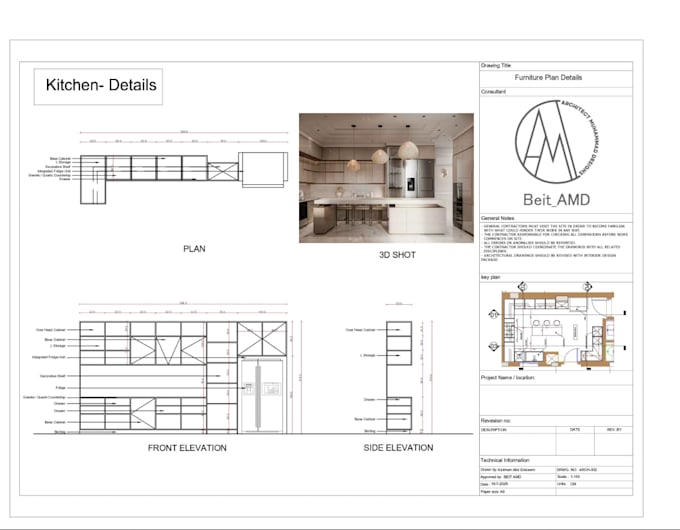Click the 'DATE' revision column header
The image size is (680, 530).
coord(575,429)
